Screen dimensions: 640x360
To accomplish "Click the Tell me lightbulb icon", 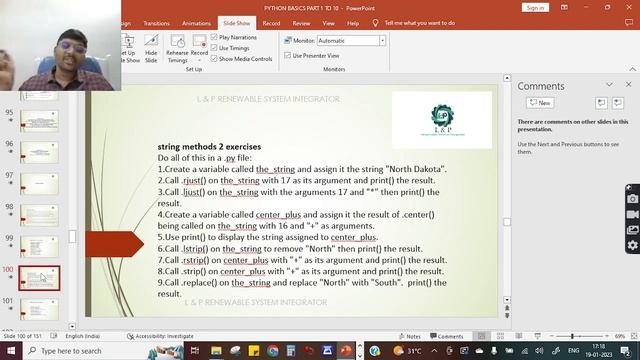I will [x=375, y=23].
